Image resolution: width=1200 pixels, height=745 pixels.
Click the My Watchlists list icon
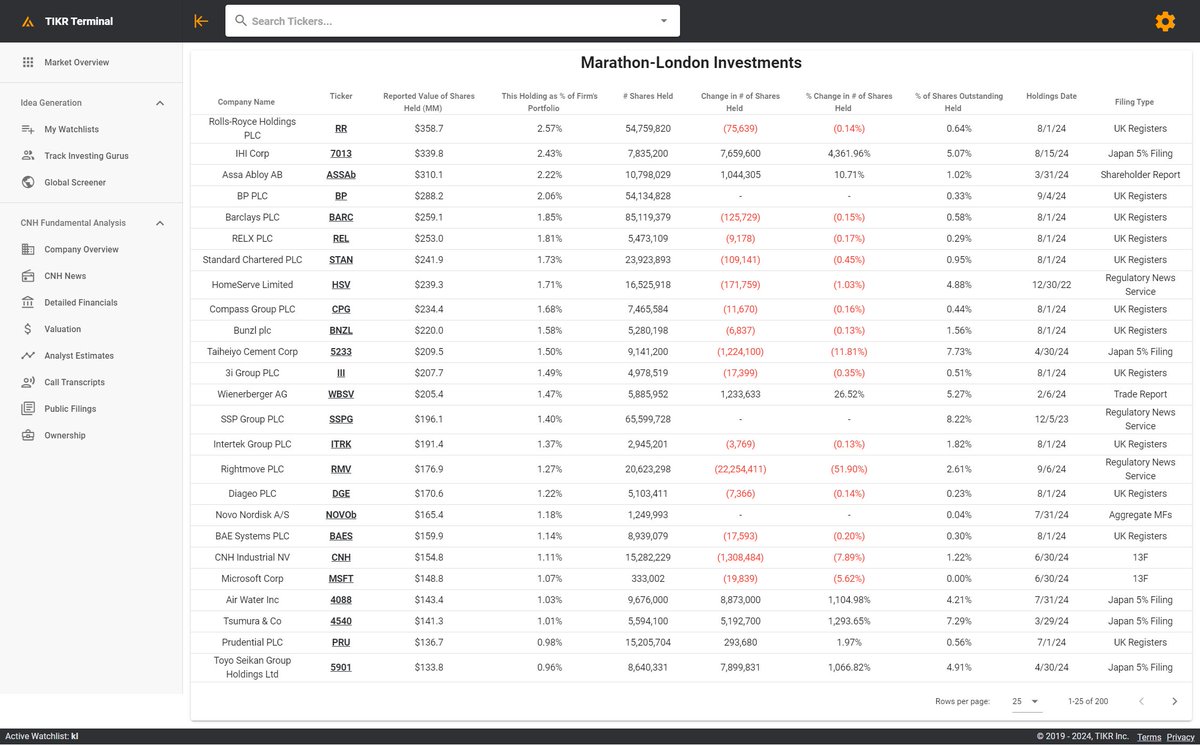[x=28, y=129]
